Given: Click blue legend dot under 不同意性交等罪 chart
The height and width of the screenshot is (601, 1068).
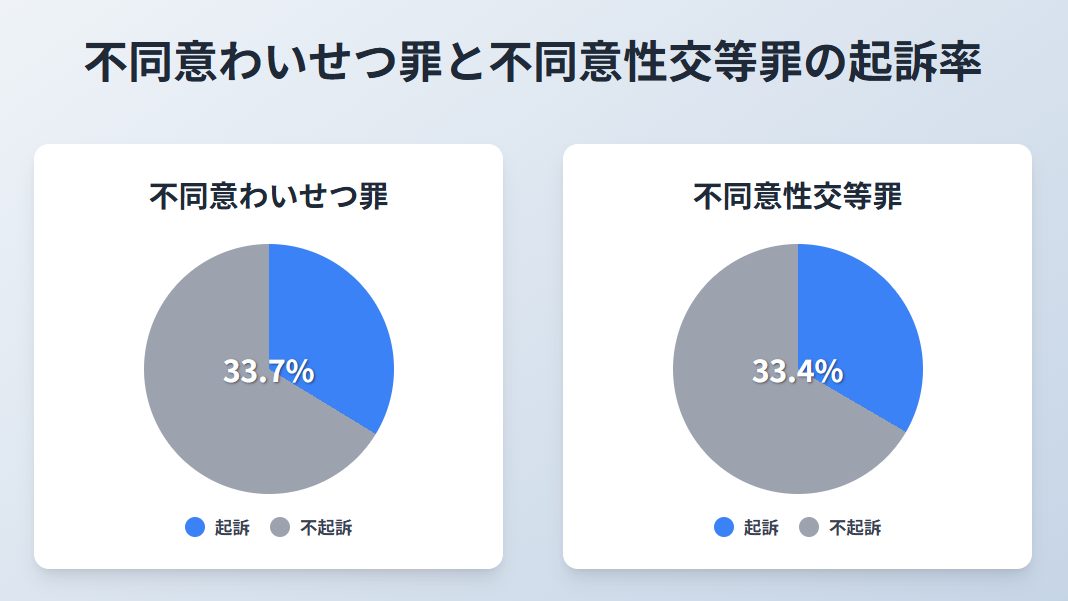Looking at the screenshot, I should click(724, 527).
